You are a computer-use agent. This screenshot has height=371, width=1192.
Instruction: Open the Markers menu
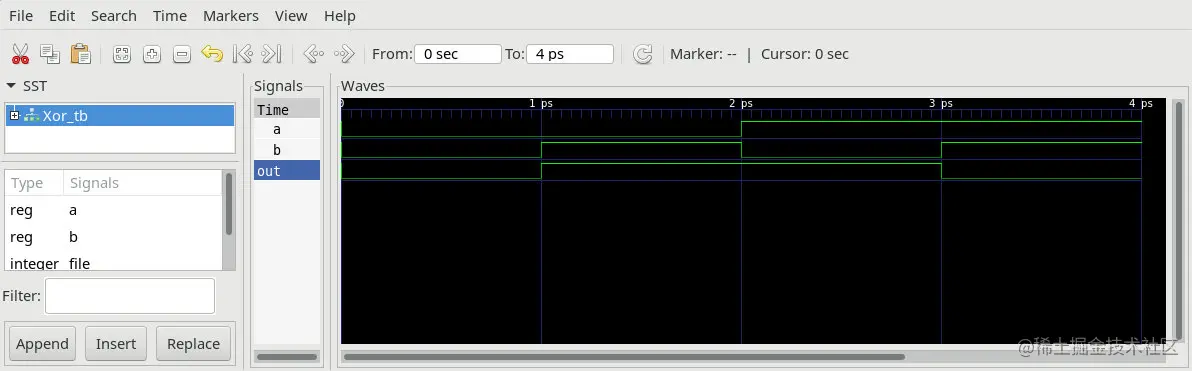[x=231, y=15]
